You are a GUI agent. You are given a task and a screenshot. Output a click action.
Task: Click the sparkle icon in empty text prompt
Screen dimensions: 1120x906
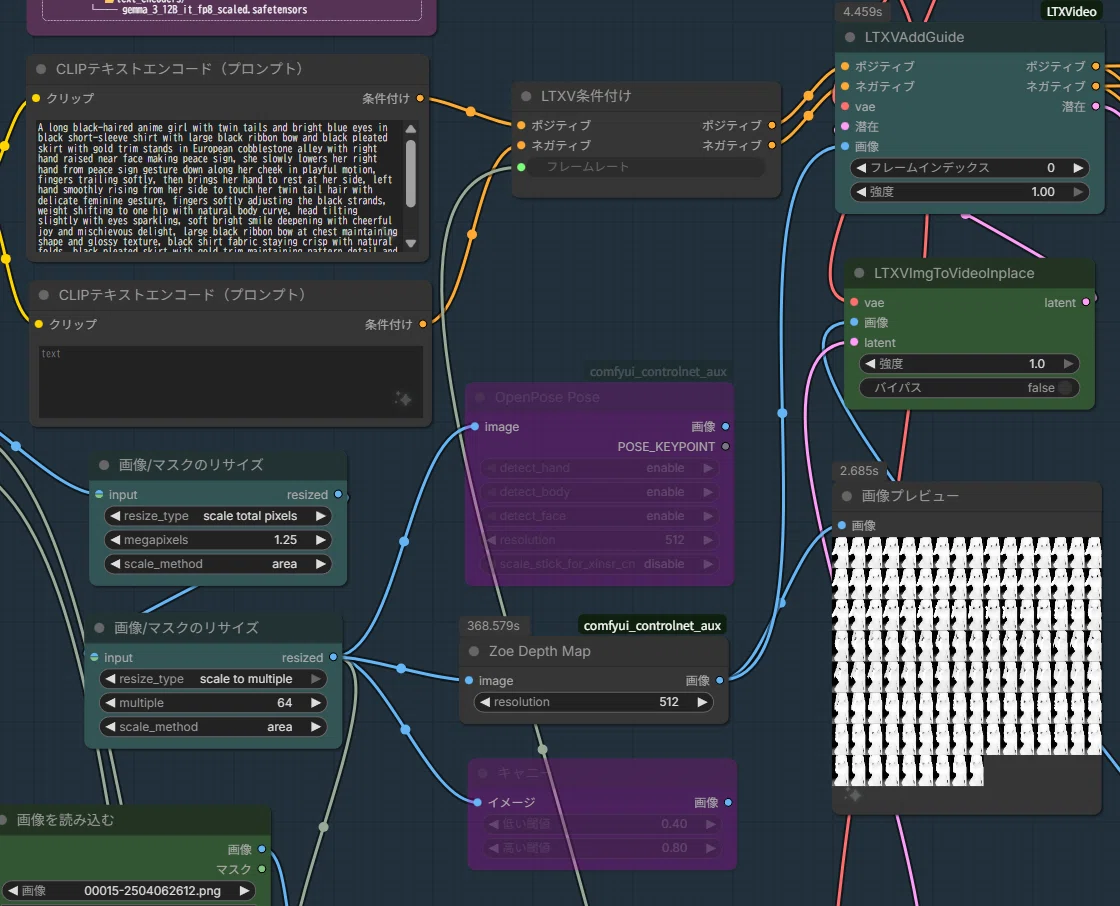403,399
